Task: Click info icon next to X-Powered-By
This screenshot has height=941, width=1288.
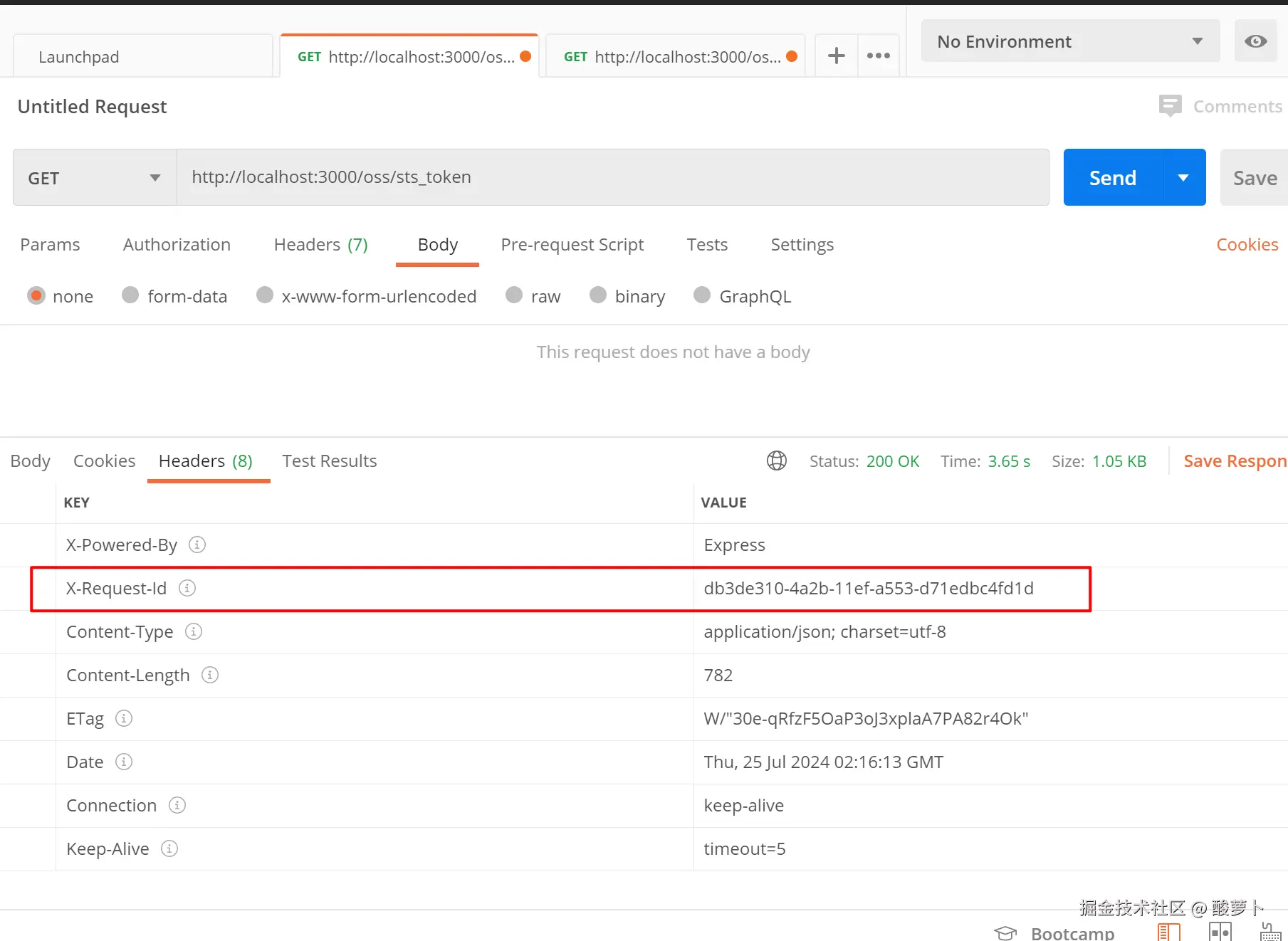Action: (x=197, y=545)
